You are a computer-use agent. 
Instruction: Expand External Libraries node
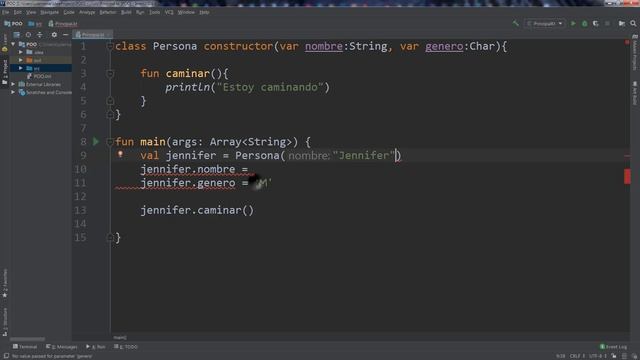(x=13, y=84)
